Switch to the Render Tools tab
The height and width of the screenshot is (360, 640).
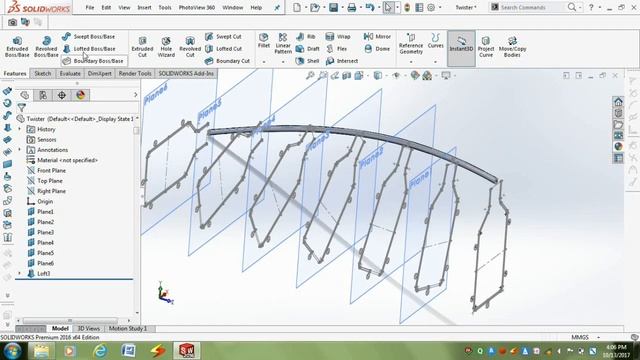tap(135, 73)
